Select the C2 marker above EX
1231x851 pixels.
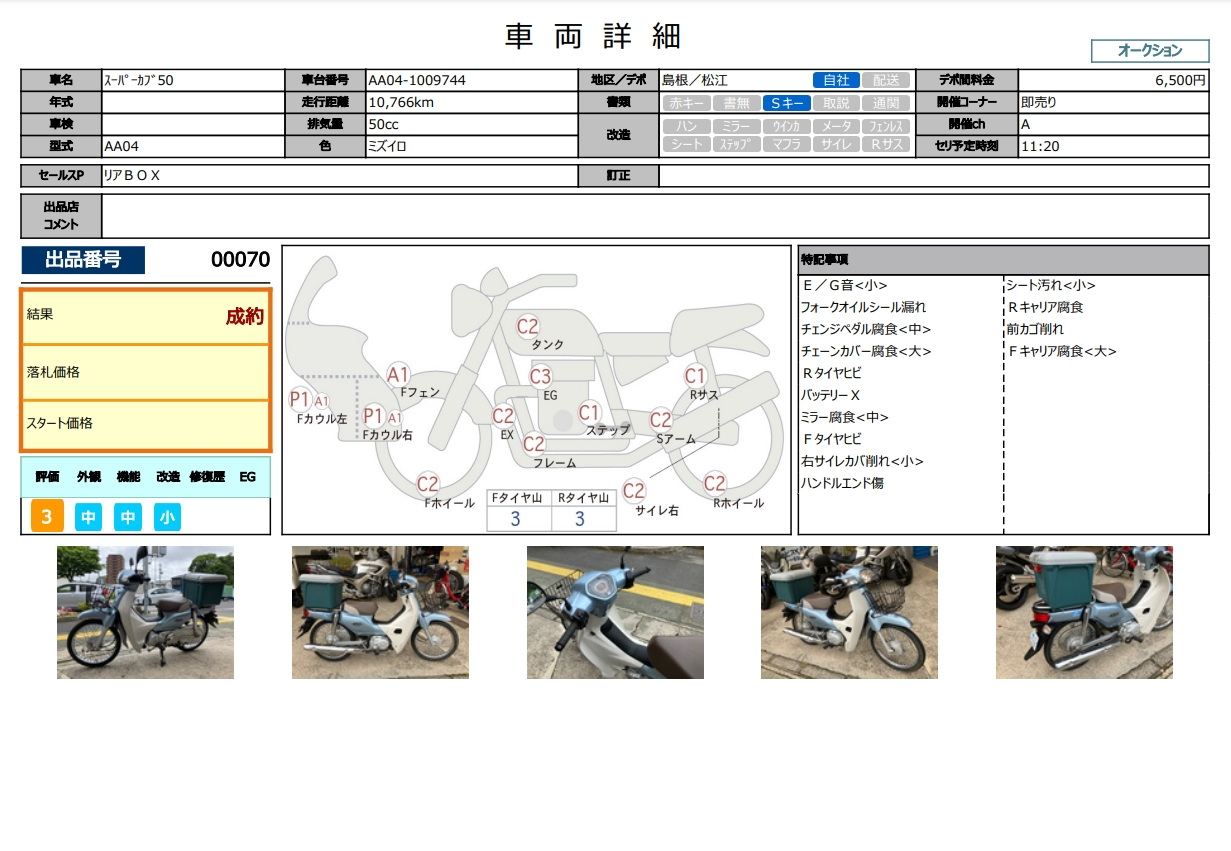[x=504, y=417]
